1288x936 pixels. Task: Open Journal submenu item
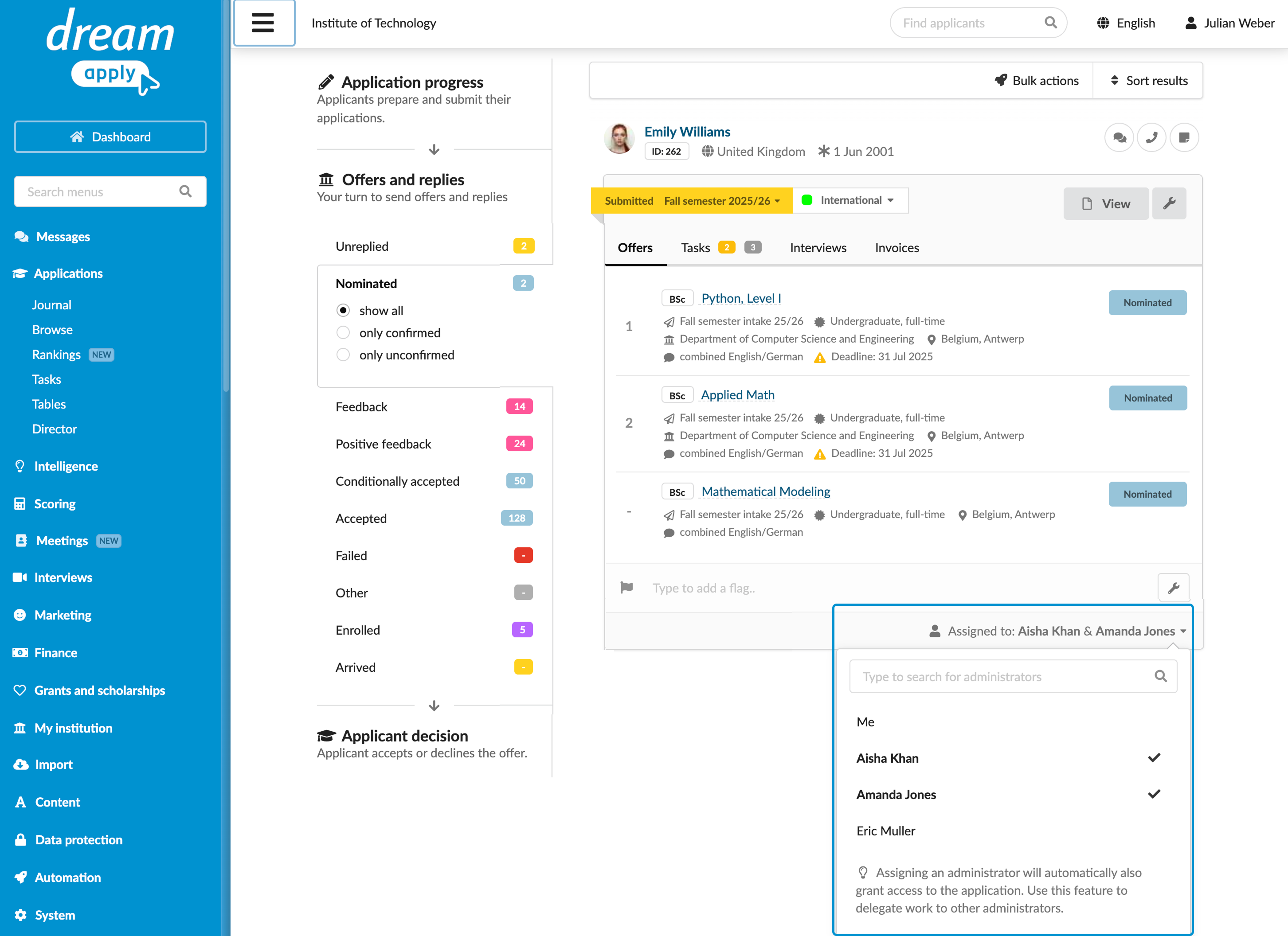click(x=52, y=305)
